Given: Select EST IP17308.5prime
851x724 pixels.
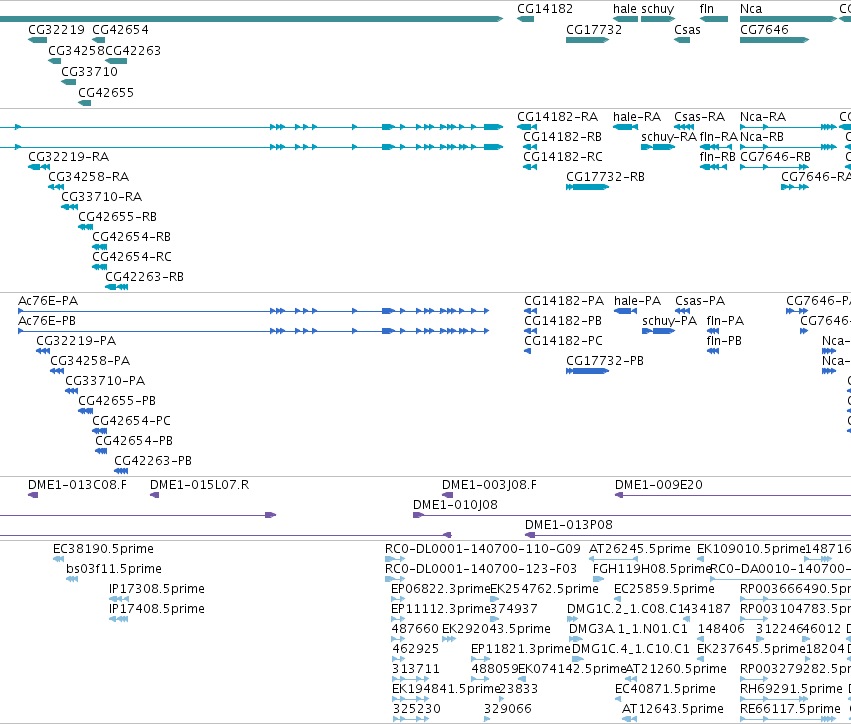Looking at the screenshot, I should 157,589.
